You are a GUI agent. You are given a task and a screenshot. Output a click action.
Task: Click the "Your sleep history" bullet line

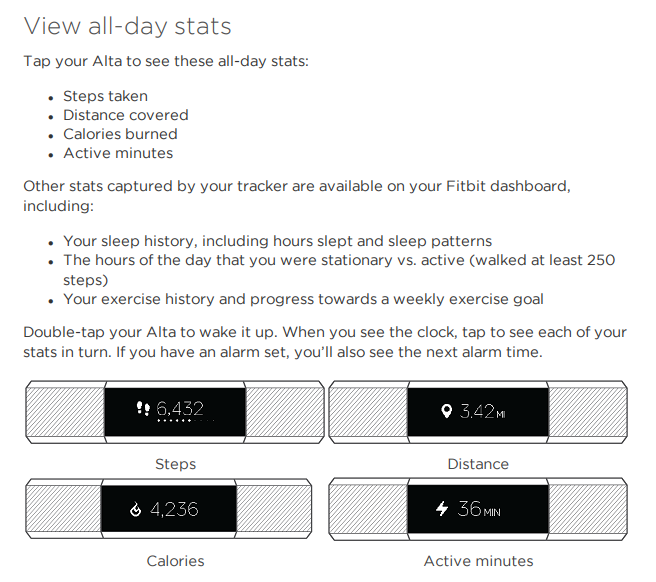(x=277, y=241)
